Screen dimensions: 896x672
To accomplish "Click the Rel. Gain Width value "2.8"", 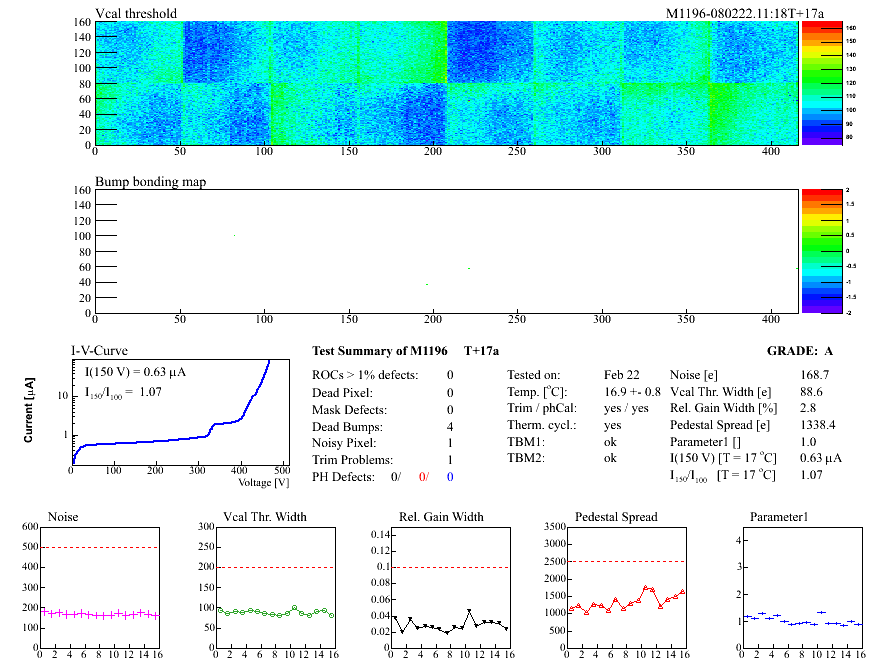I will (808, 408).
